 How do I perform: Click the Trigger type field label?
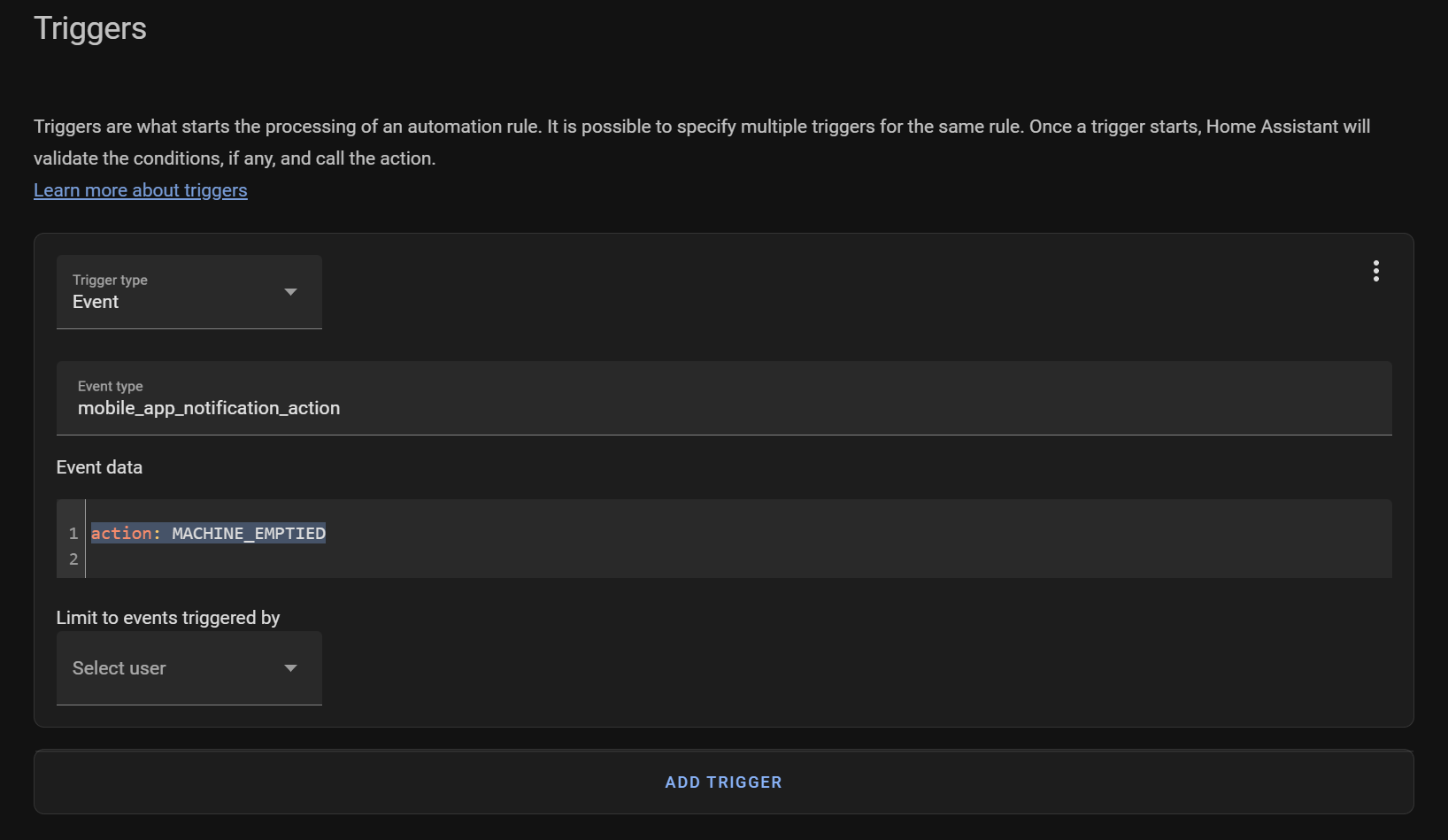pyautogui.click(x=110, y=280)
